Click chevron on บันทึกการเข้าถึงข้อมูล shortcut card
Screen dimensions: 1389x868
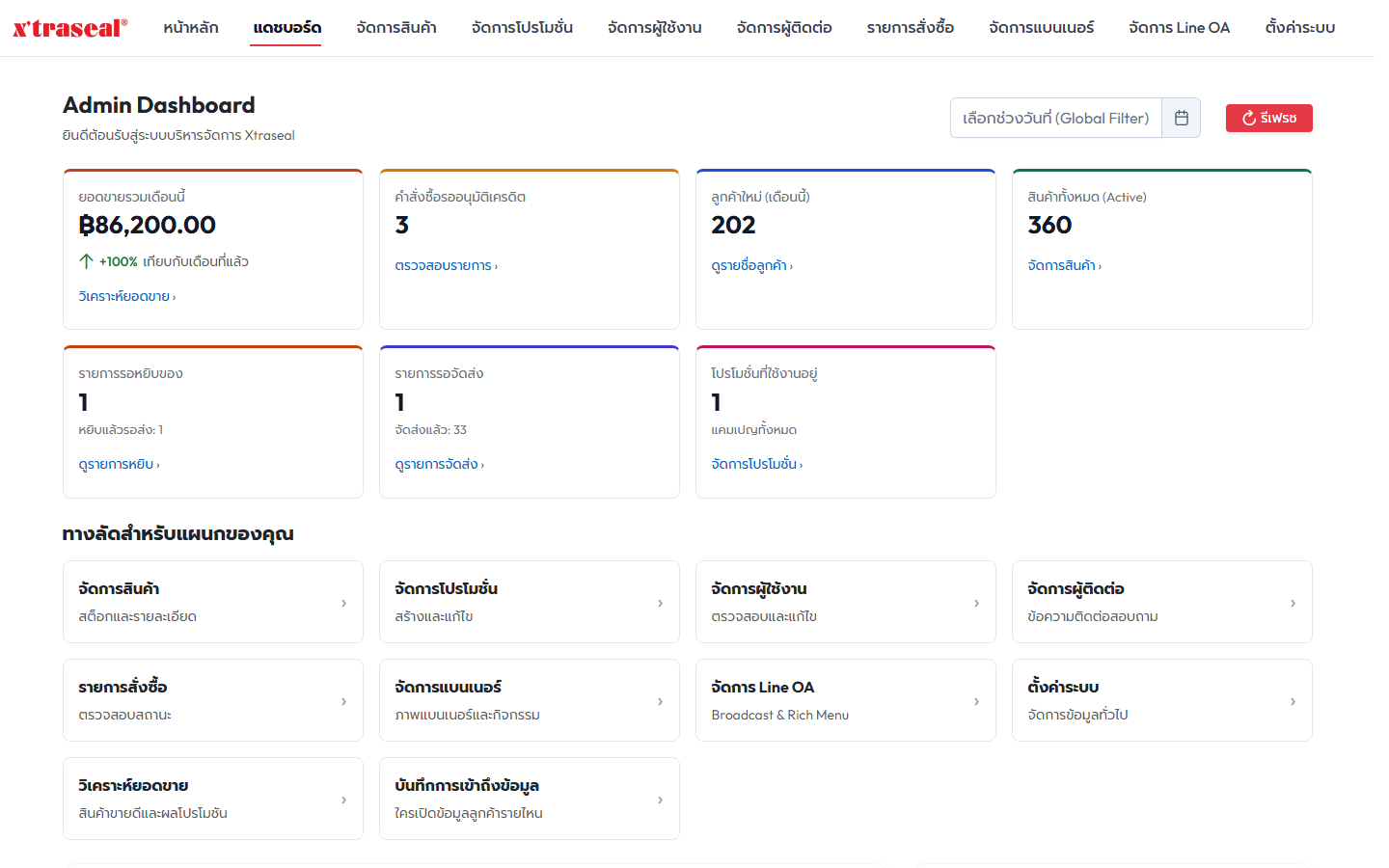(x=660, y=800)
